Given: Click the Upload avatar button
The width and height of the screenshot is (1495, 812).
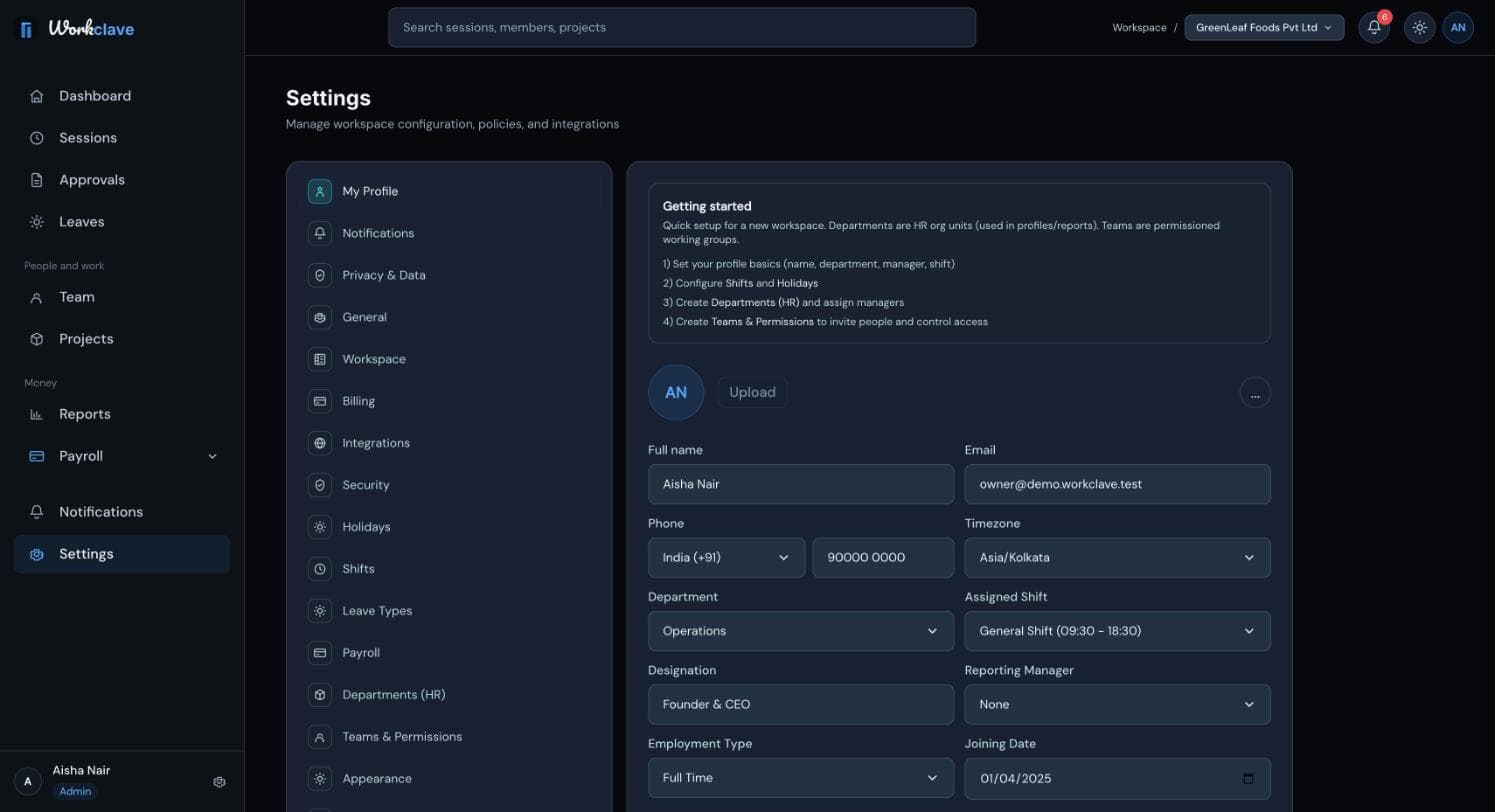Looking at the screenshot, I should (x=752, y=393).
